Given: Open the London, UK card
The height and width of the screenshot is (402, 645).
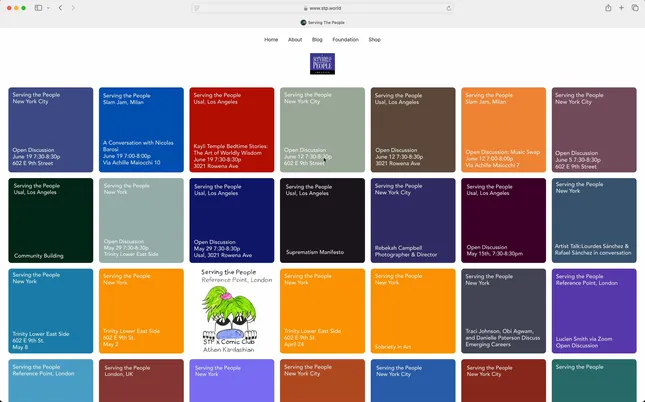Looking at the screenshot, I should (141, 381).
